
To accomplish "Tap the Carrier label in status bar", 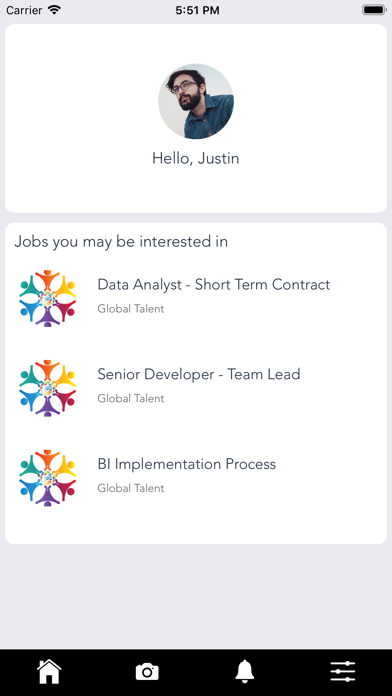I will 24,10.
